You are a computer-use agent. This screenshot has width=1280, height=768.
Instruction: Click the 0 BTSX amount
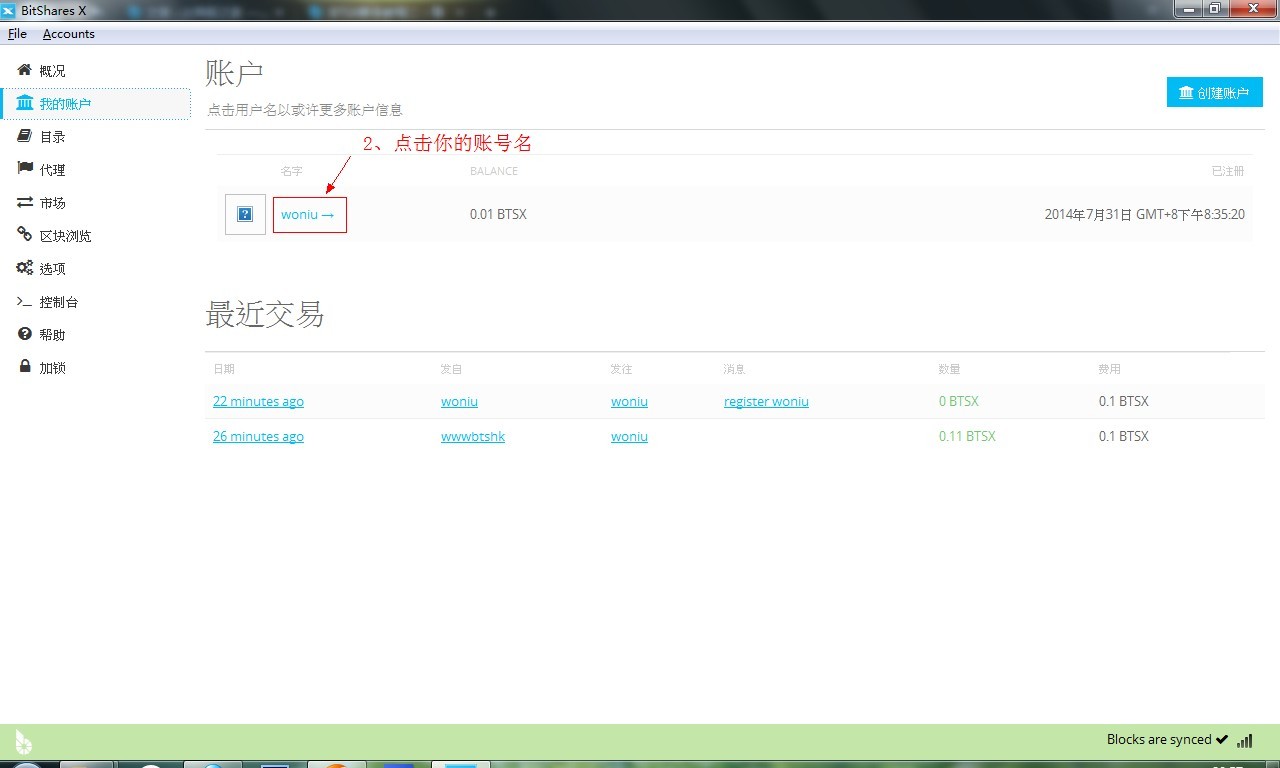point(959,401)
